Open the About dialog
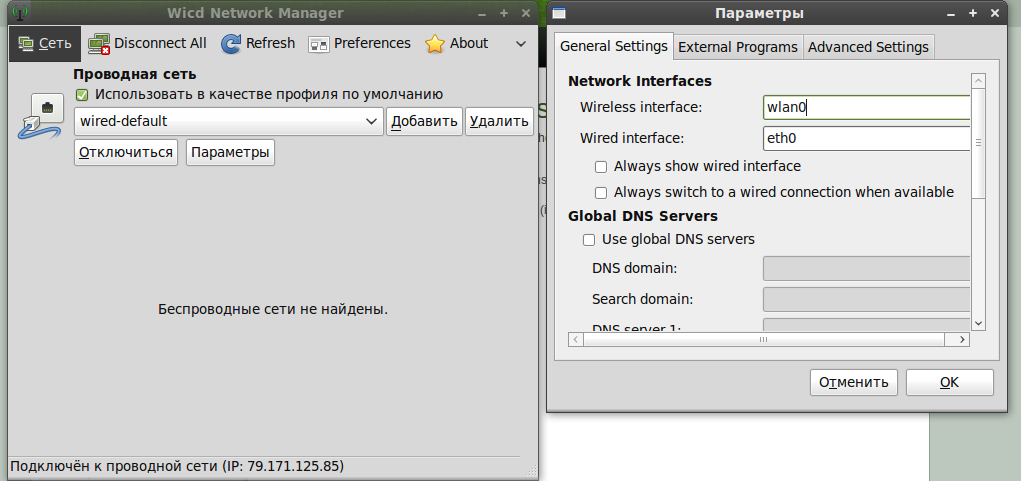Screen dimensions: 1021x481 click(x=456, y=44)
